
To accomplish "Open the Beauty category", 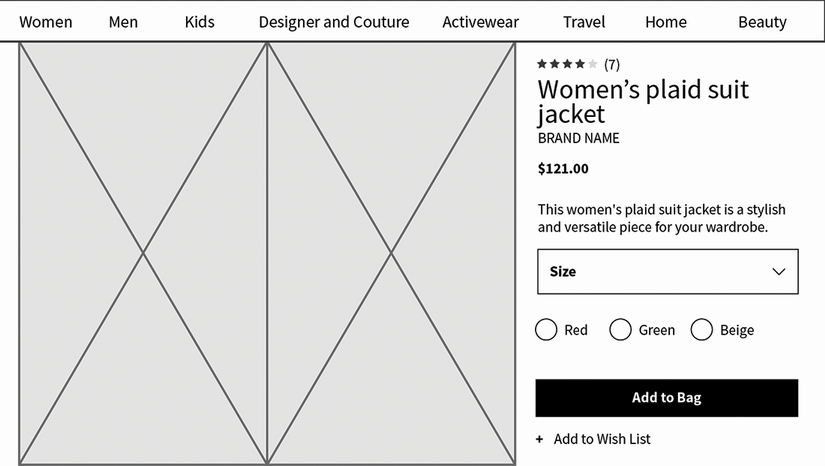I will coord(762,22).
